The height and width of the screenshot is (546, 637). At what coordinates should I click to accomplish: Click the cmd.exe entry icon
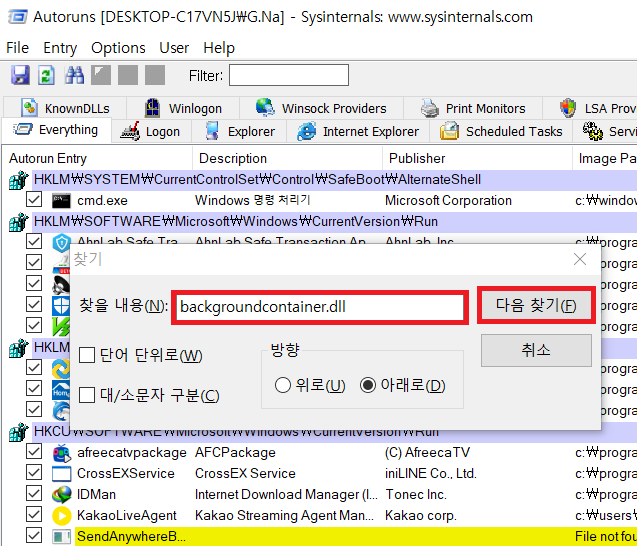click(61, 200)
